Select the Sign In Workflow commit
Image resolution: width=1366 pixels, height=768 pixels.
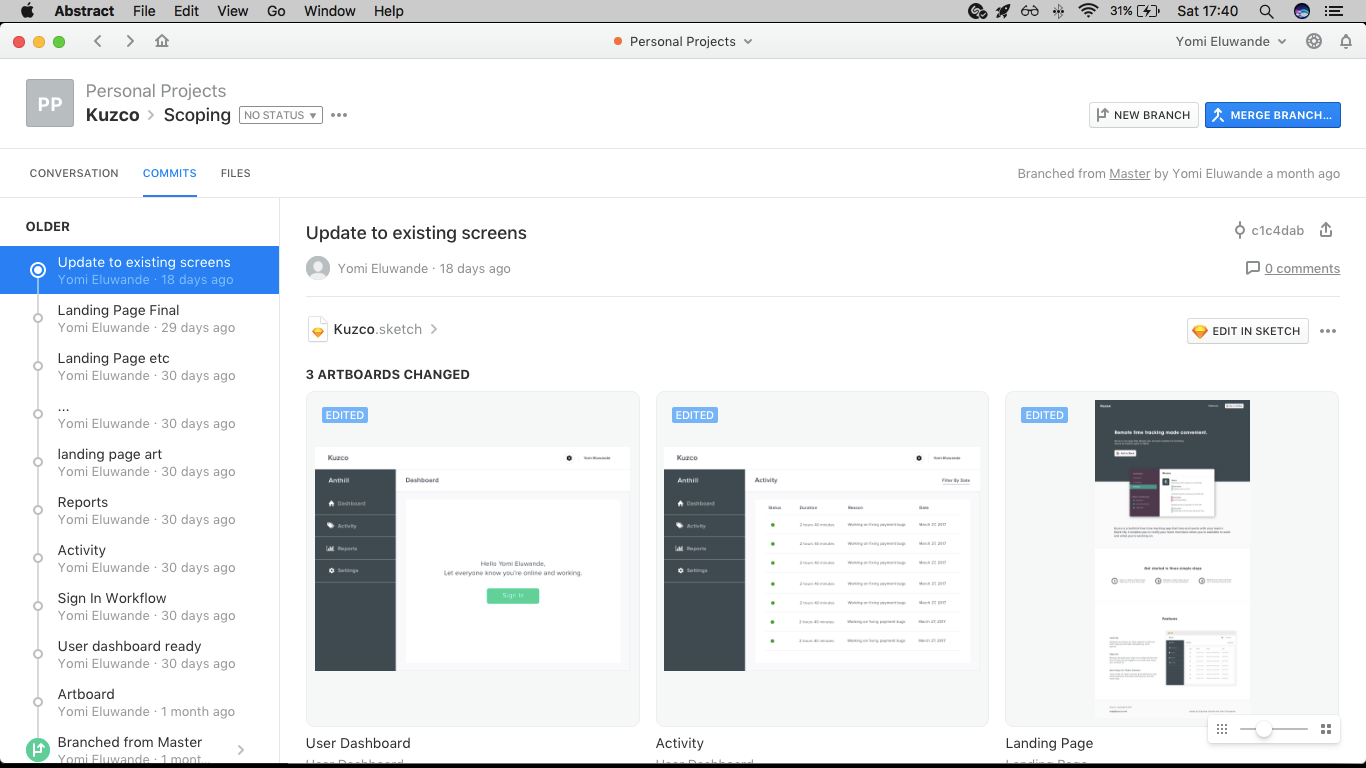[140, 606]
